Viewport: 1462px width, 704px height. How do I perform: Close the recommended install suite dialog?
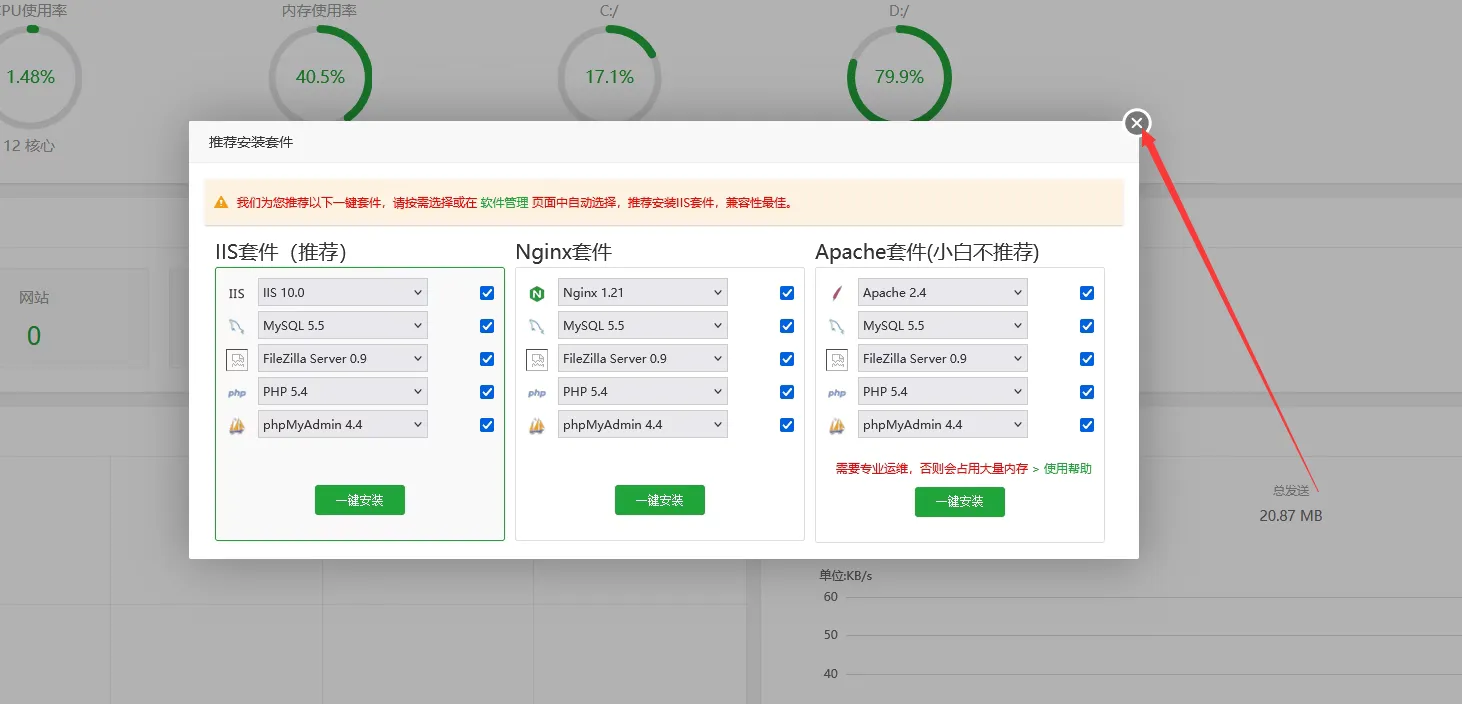point(1136,123)
